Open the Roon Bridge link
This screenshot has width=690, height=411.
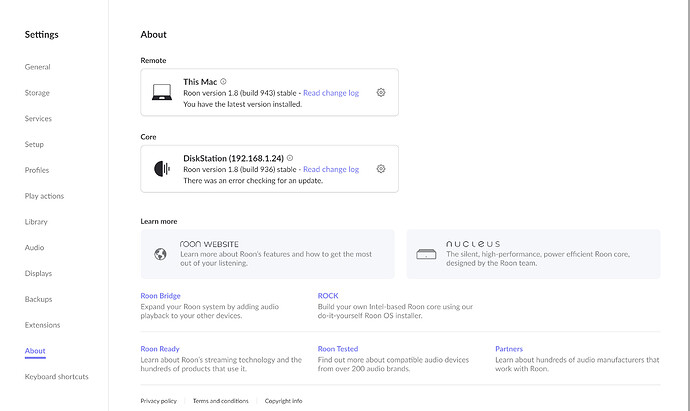click(x=161, y=296)
